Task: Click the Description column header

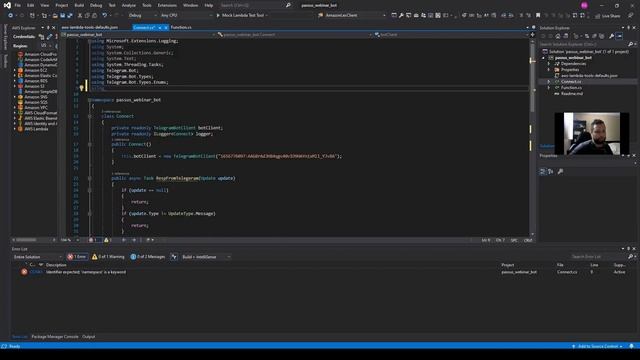Action: (56, 265)
